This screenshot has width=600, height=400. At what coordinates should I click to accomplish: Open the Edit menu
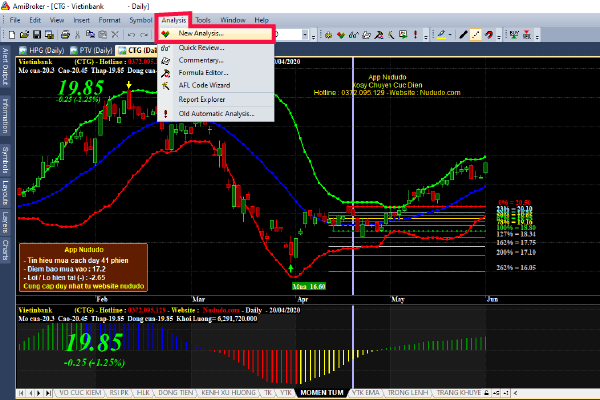tap(35, 20)
